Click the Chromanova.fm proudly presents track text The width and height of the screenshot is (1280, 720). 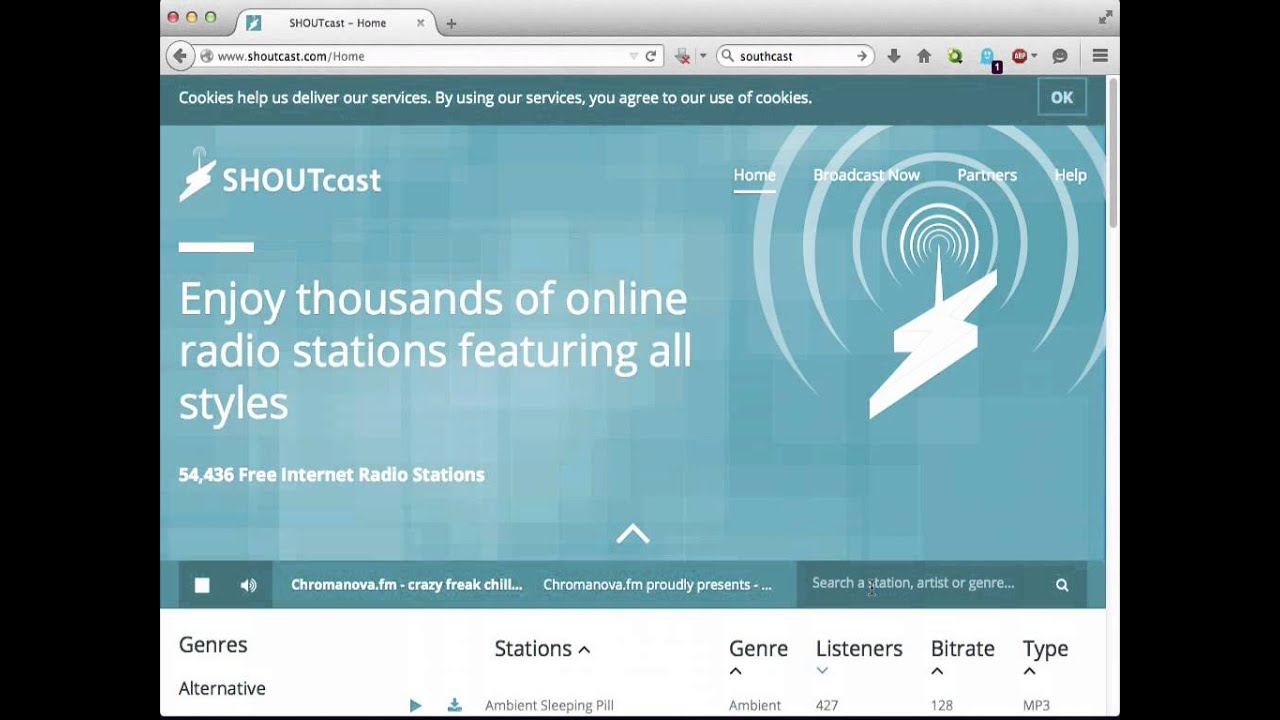[658, 585]
